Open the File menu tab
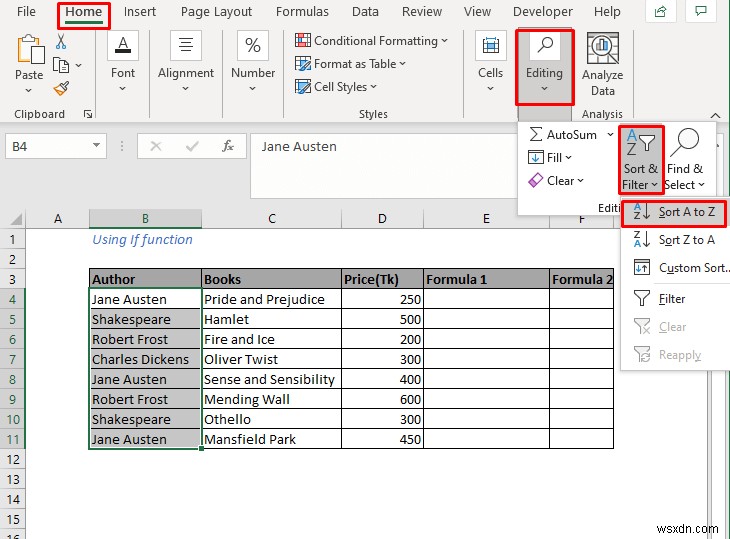 26,12
